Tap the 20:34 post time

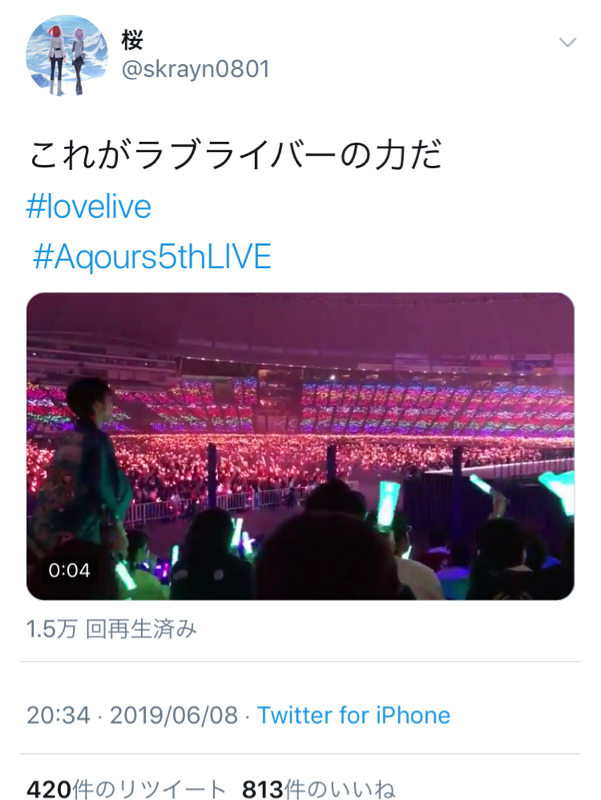point(58,715)
